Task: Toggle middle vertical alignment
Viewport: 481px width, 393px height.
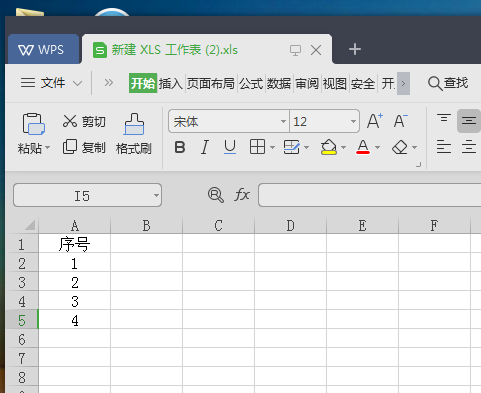Action: coord(469,121)
